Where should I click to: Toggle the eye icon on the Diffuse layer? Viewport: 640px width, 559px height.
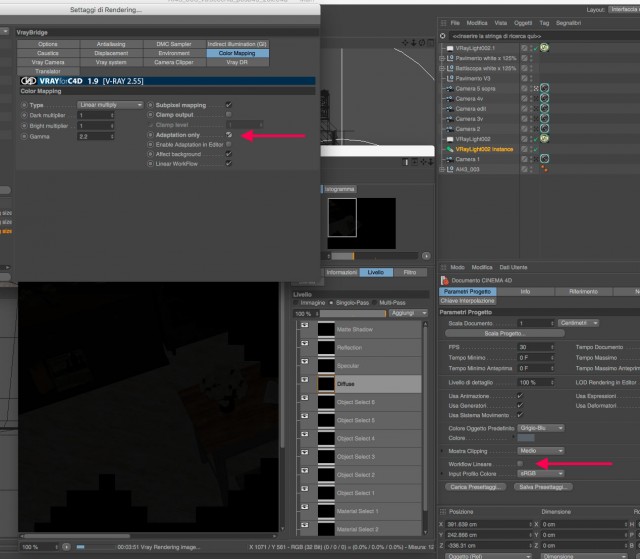click(304, 379)
